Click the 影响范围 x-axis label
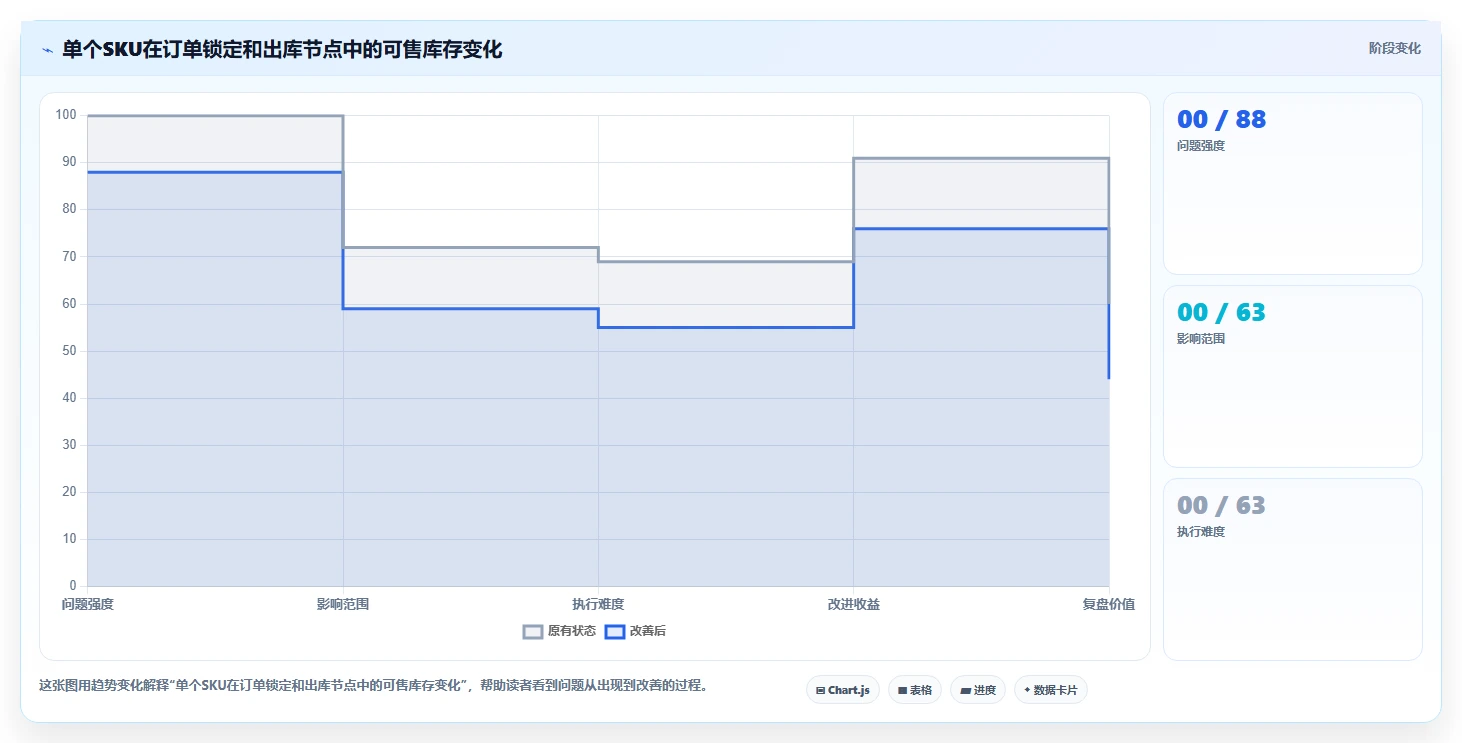The image size is (1462, 743). pyautogui.click(x=343, y=604)
